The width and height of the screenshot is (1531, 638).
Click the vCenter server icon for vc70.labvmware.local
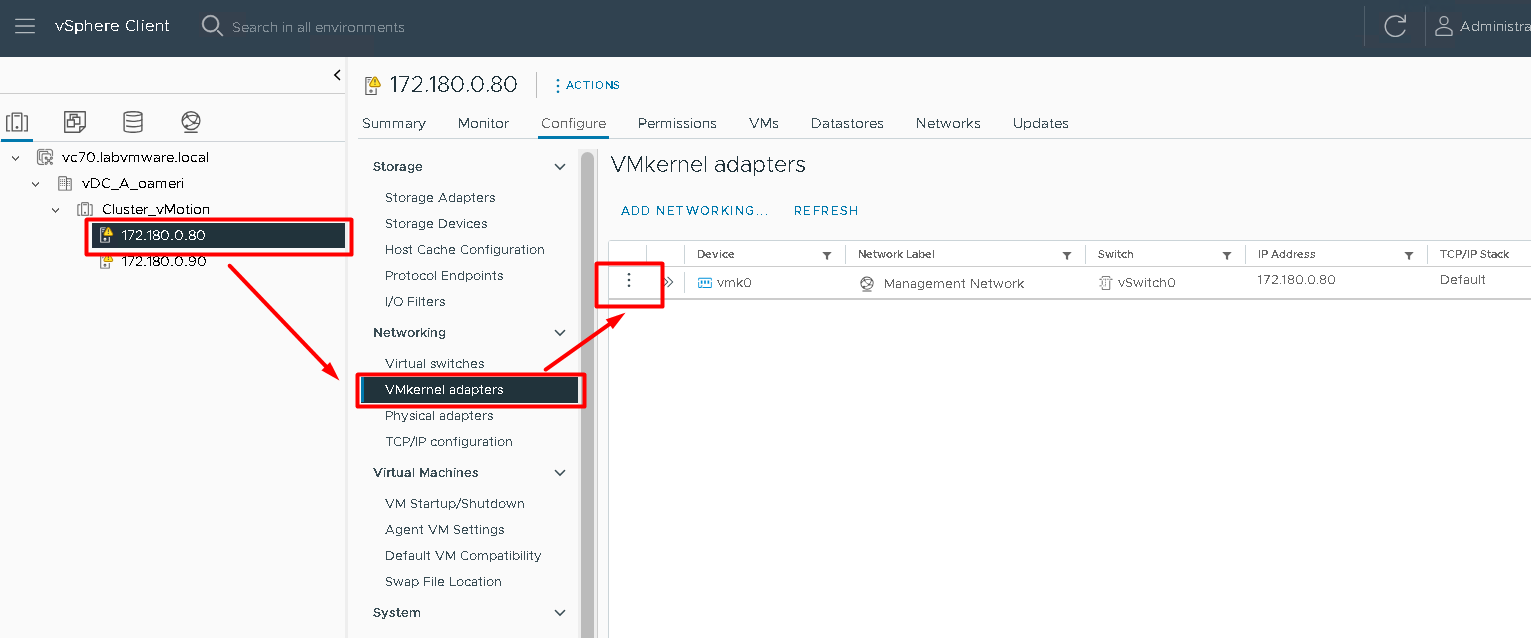click(44, 157)
